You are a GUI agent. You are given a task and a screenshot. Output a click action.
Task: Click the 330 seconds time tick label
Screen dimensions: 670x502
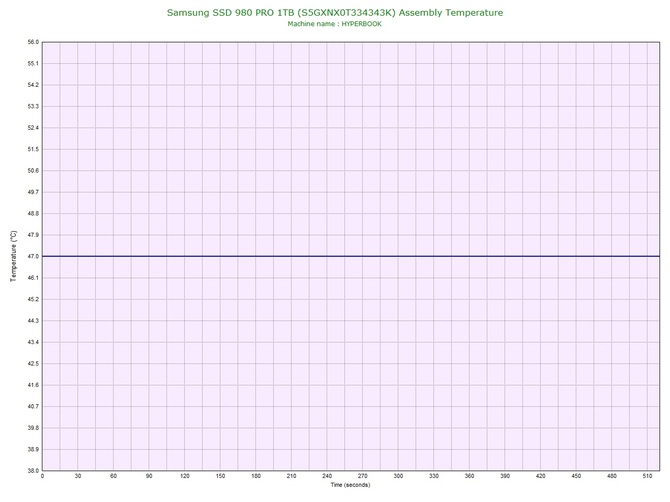coord(434,476)
